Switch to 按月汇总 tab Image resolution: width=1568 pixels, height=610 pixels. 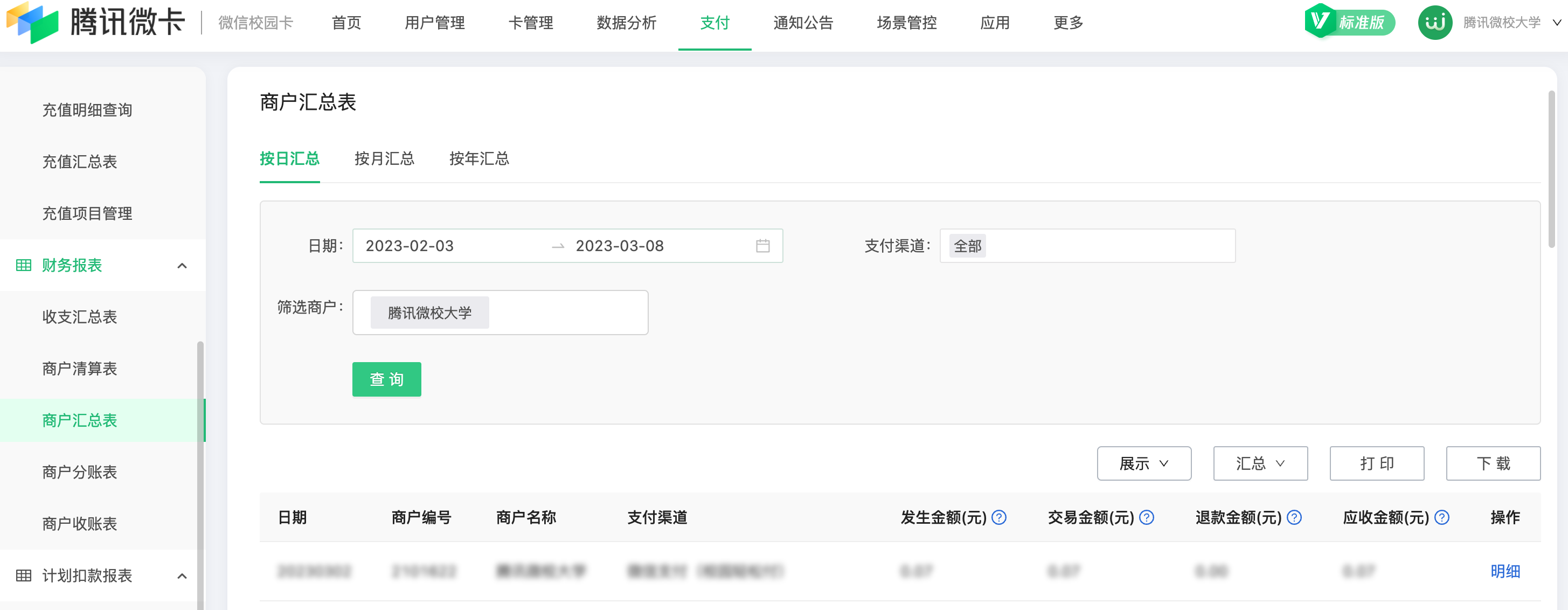point(384,159)
